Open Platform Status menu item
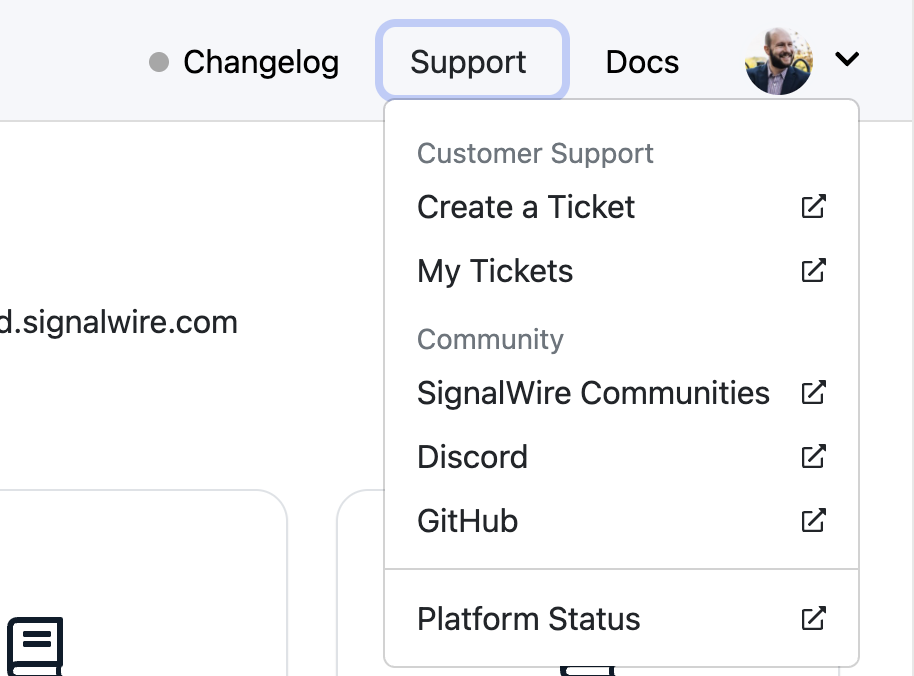 tap(528, 619)
